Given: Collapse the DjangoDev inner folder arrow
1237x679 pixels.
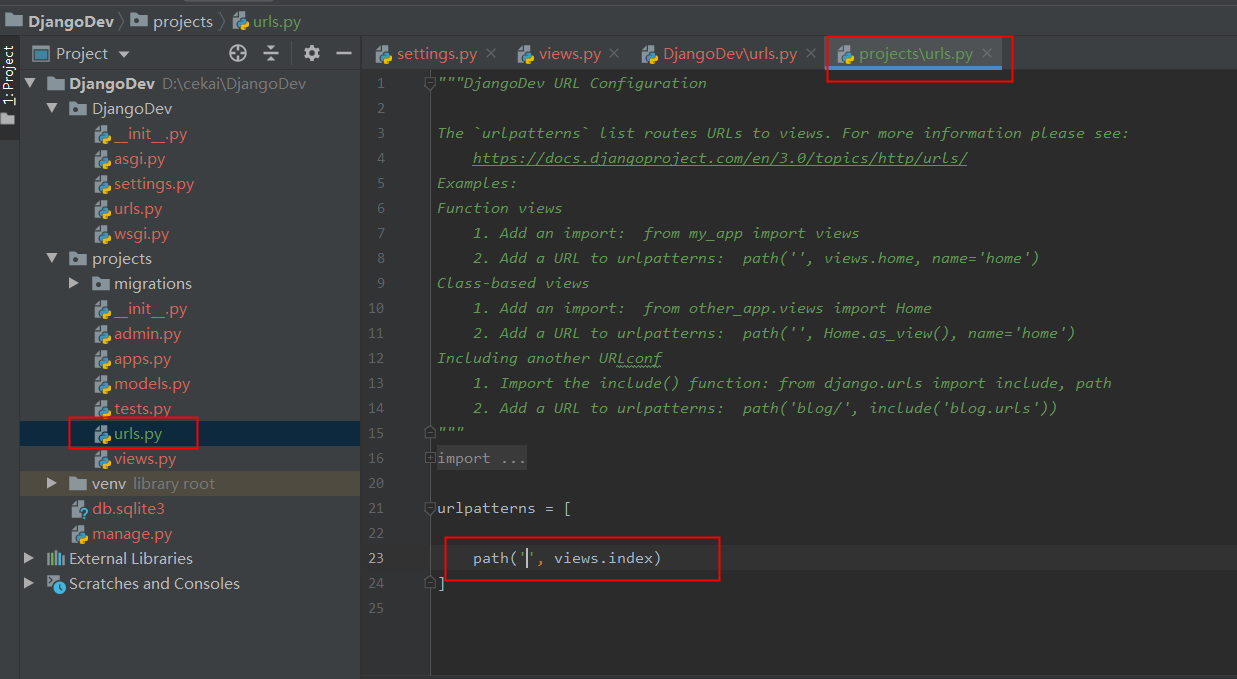Looking at the screenshot, I should coord(52,109).
